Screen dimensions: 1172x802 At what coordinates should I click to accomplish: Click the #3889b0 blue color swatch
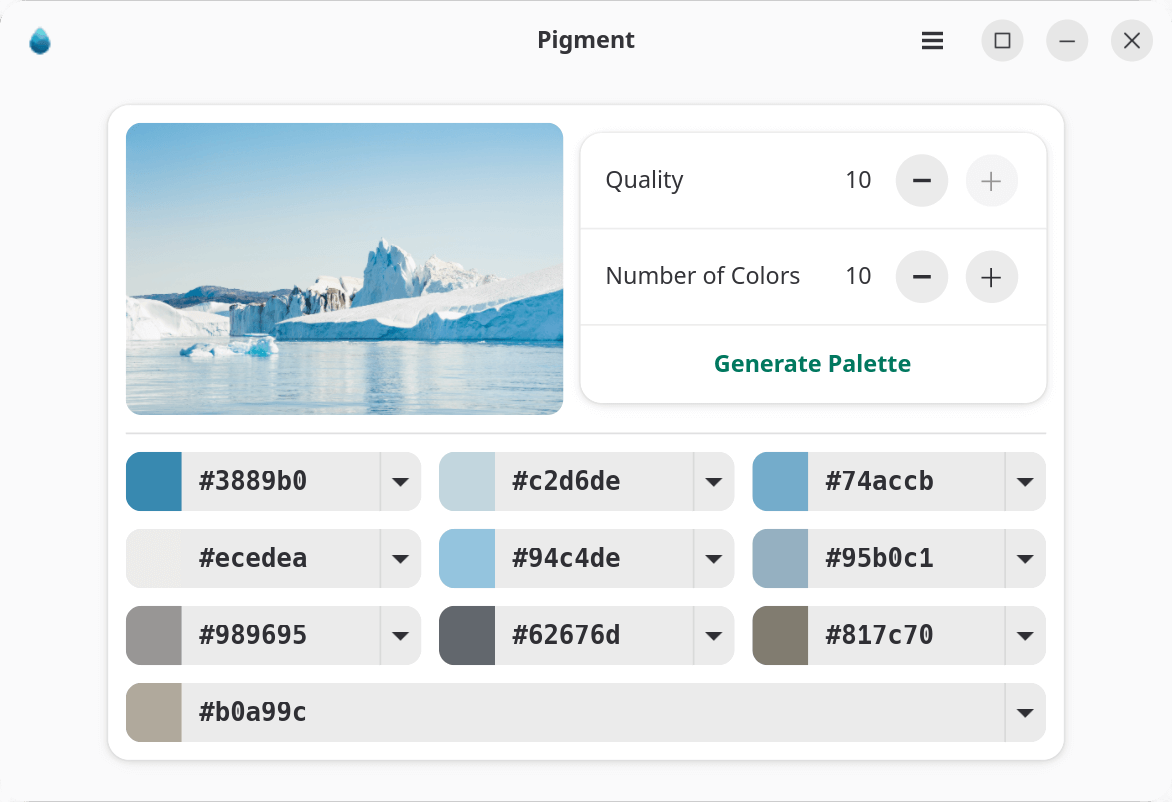(x=154, y=481)
